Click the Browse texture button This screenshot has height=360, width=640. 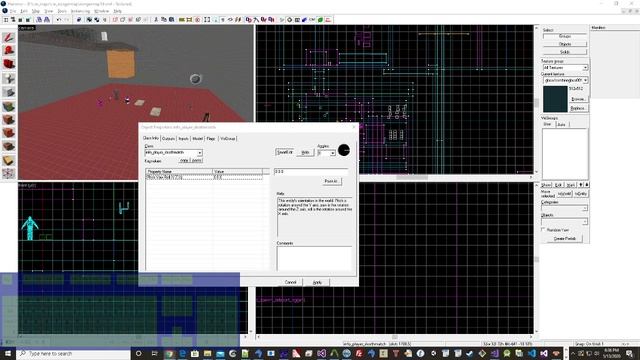coord(578,99)
